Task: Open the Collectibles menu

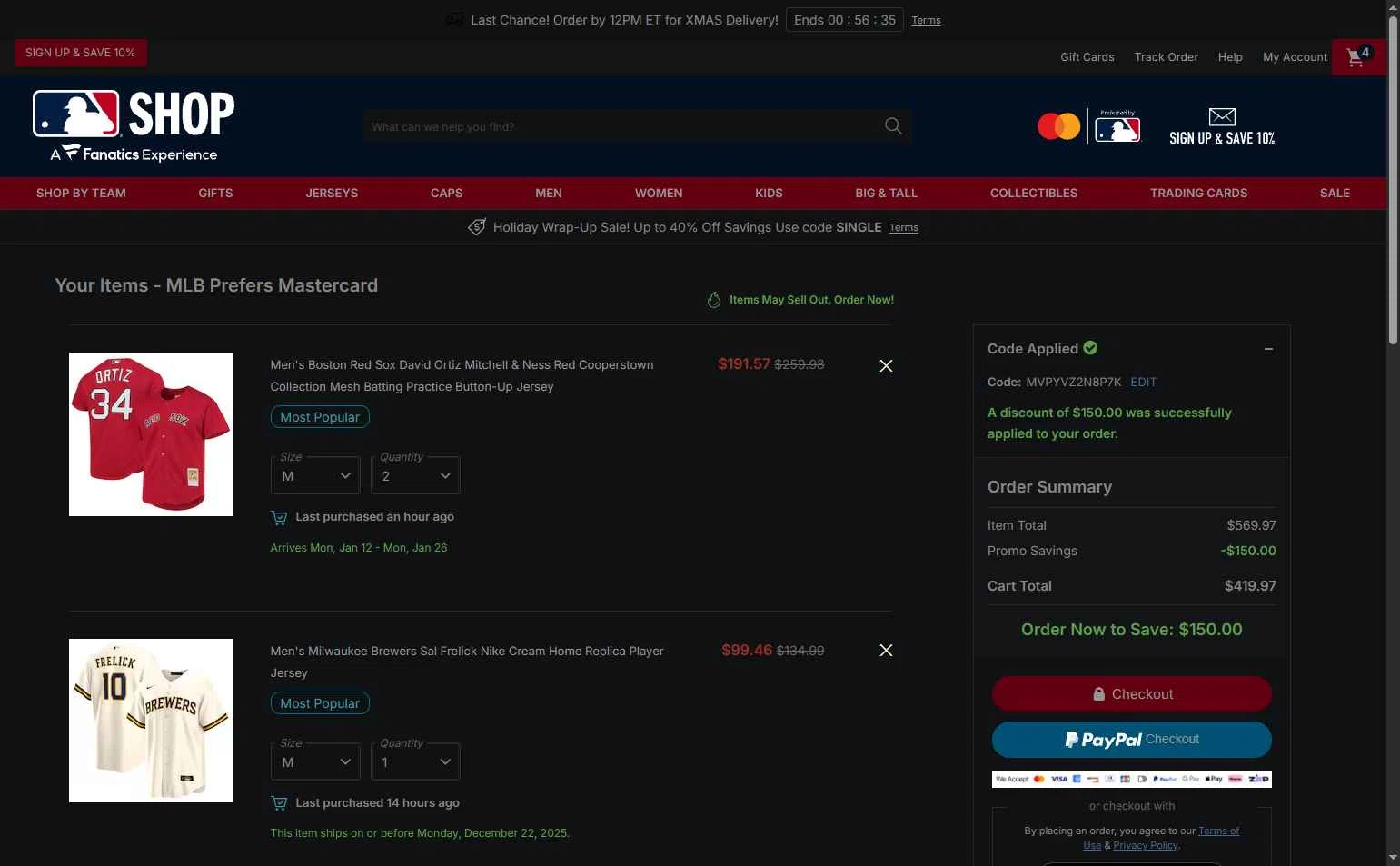Action: tap(1034, 194)
